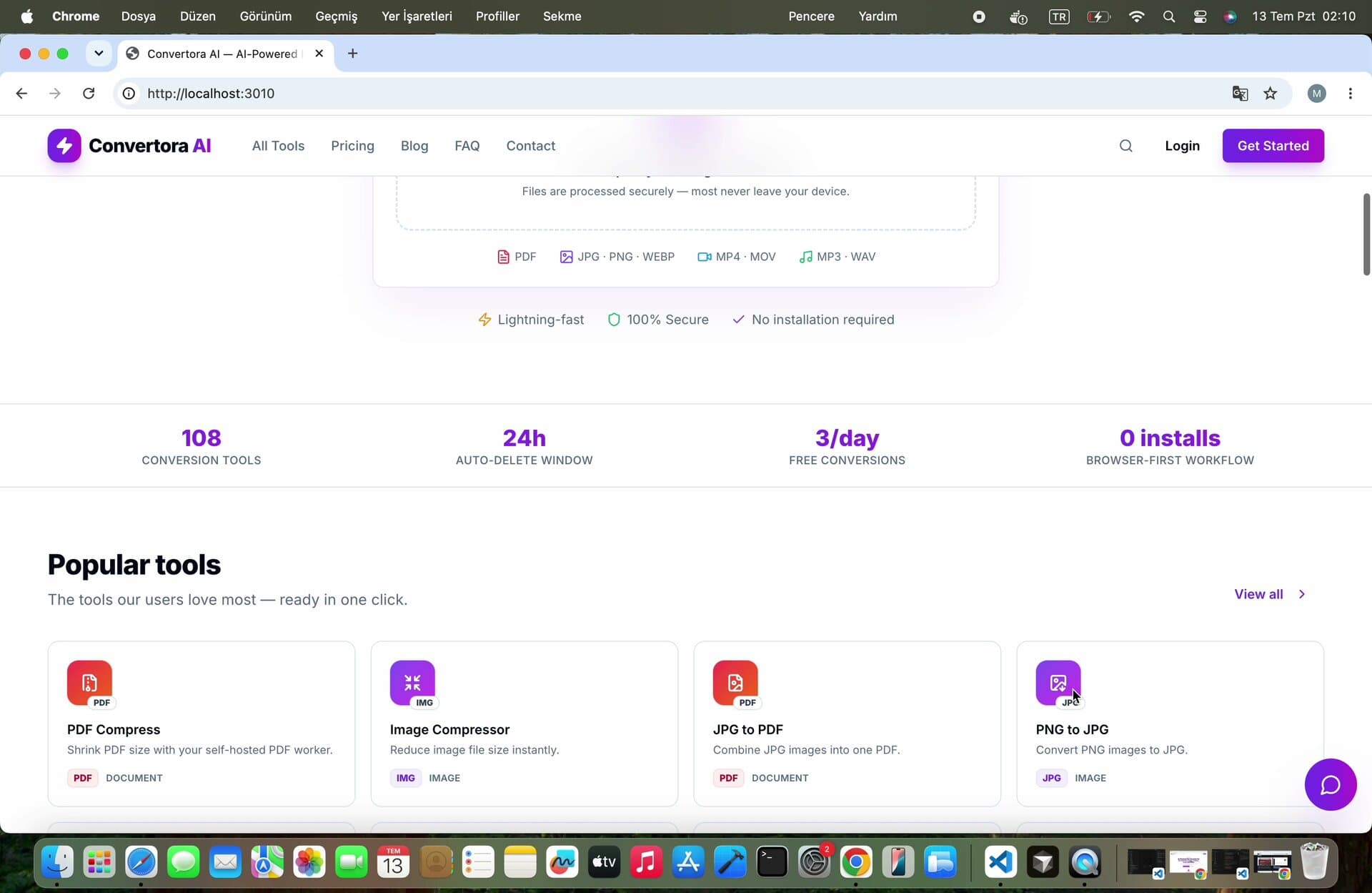Open the Geçmiş menu

point(336,16)
